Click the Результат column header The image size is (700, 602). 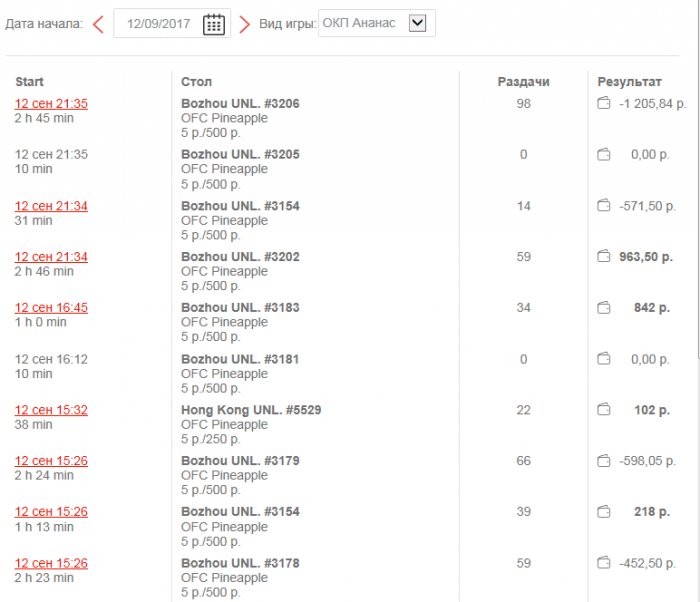[629, 82]
